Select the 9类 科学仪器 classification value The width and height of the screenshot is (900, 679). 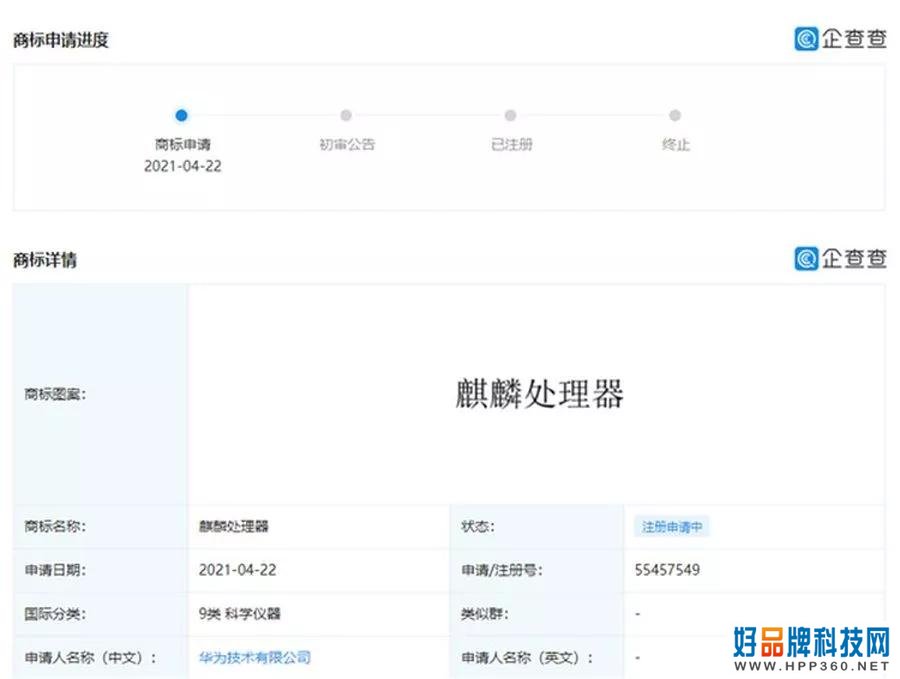(x=239, y=614)
